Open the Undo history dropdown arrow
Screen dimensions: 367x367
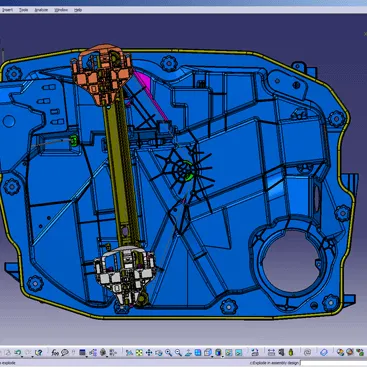[22, 356]
